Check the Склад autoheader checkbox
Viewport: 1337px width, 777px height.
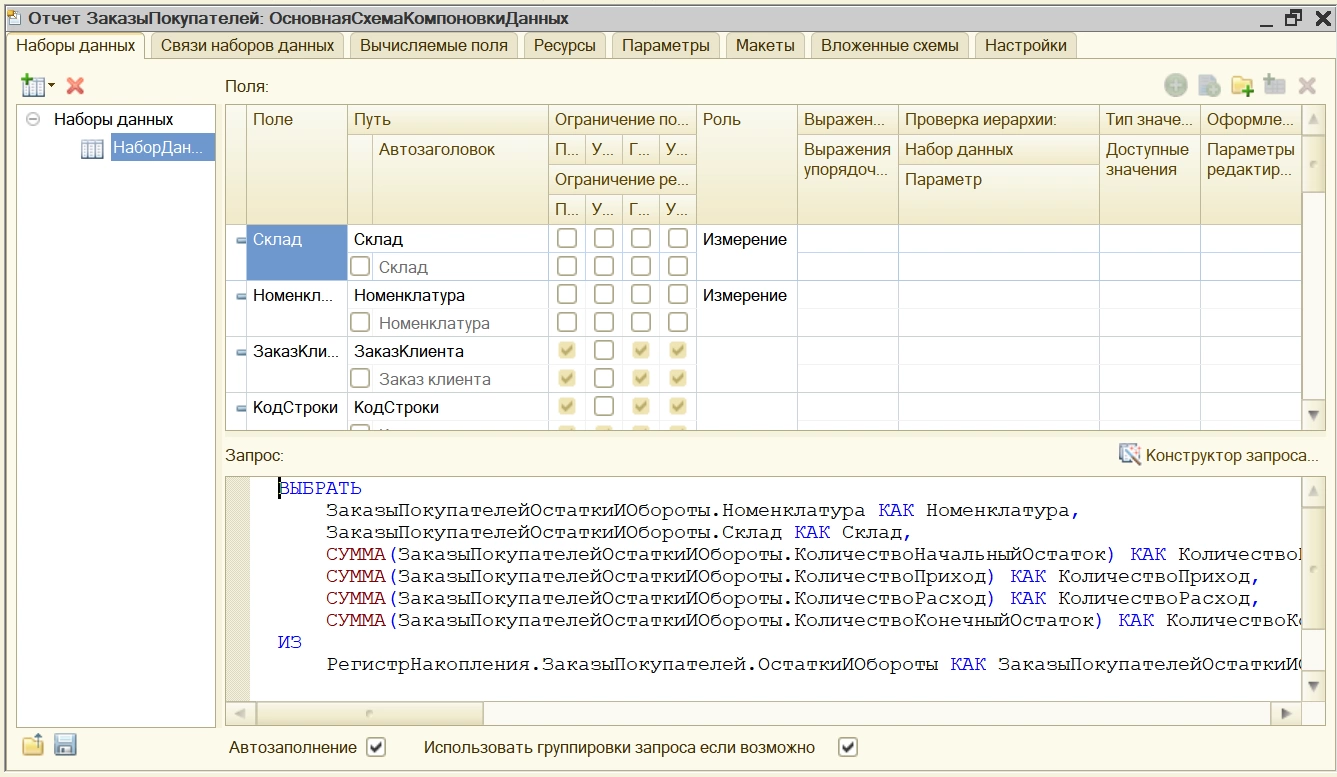click(x=360, y=267)
